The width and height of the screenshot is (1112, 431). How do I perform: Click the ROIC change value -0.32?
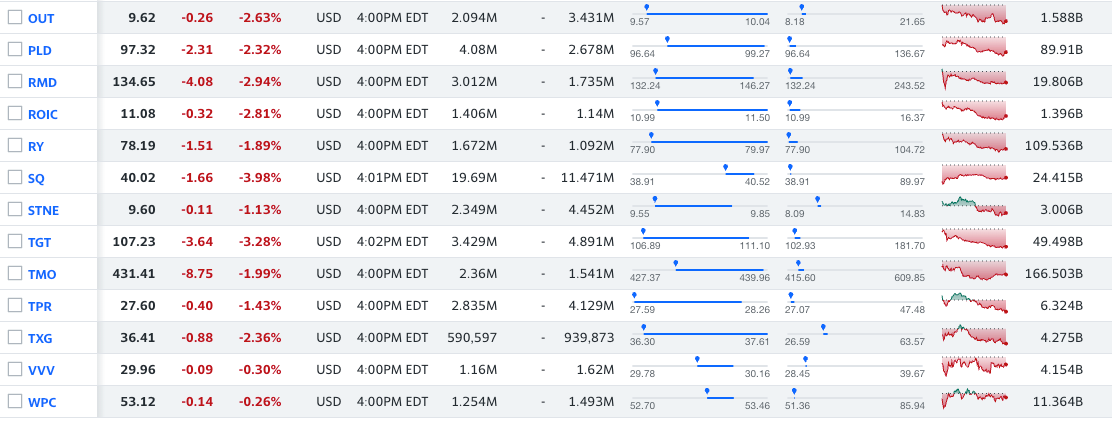(196, 114)
